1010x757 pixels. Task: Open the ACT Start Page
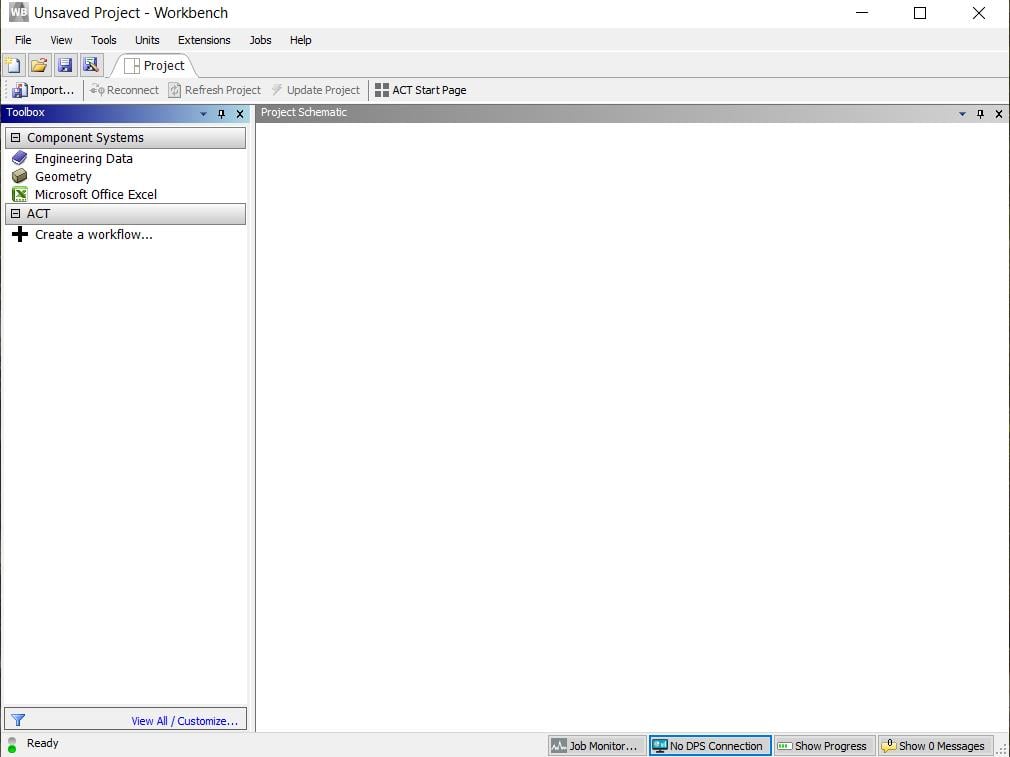421,90
